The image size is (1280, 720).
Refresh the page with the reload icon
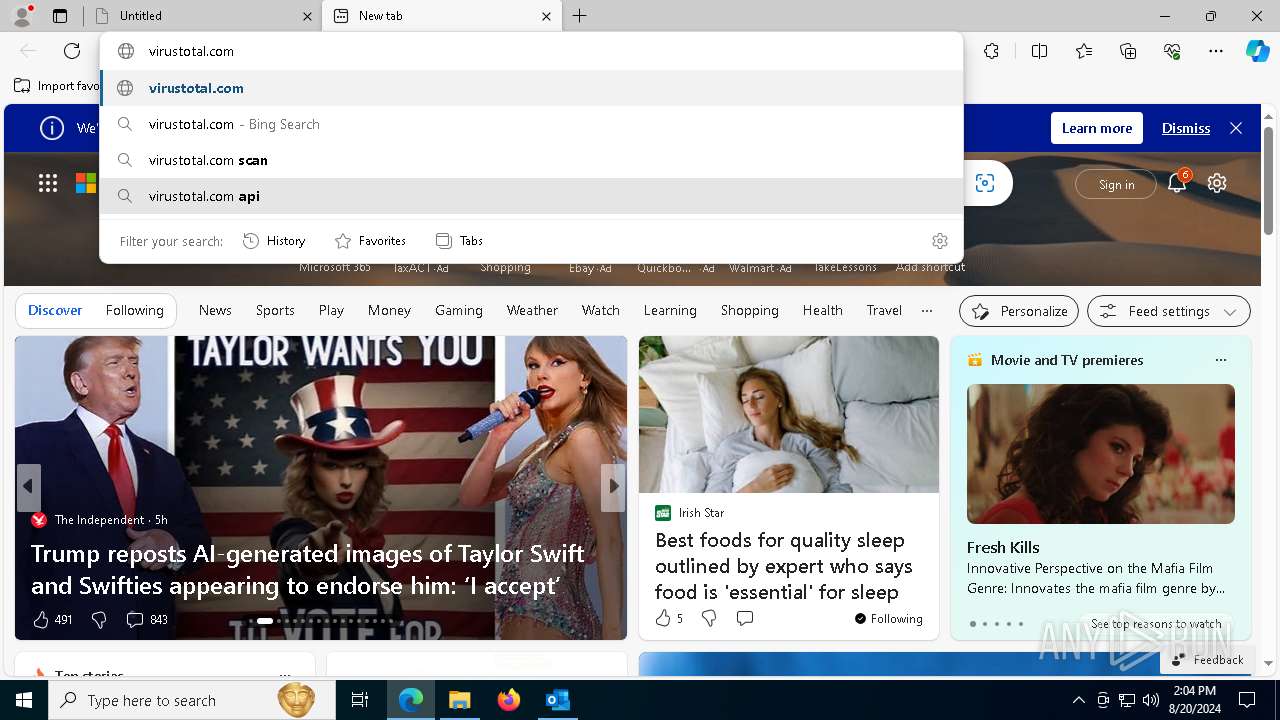(x=72, y=51)
